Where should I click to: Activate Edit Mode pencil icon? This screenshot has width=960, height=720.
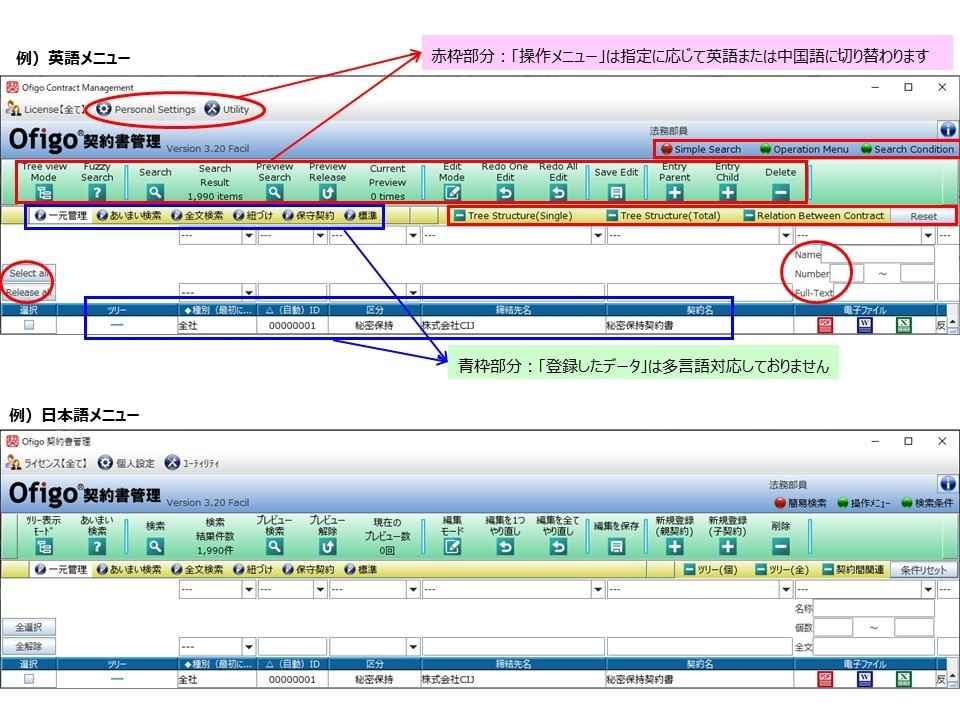click(452, 193)
